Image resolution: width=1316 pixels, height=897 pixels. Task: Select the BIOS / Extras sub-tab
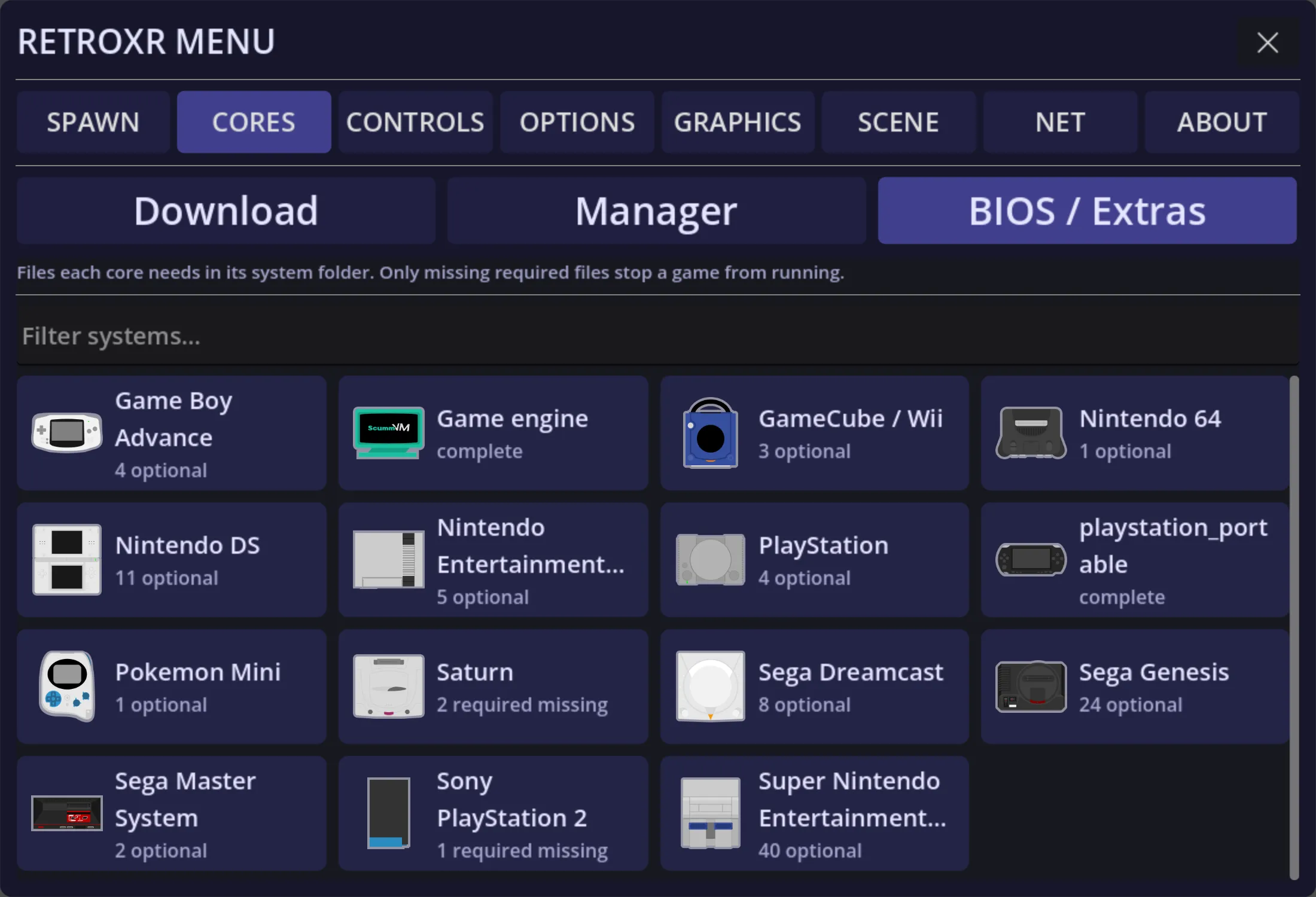1087,210
